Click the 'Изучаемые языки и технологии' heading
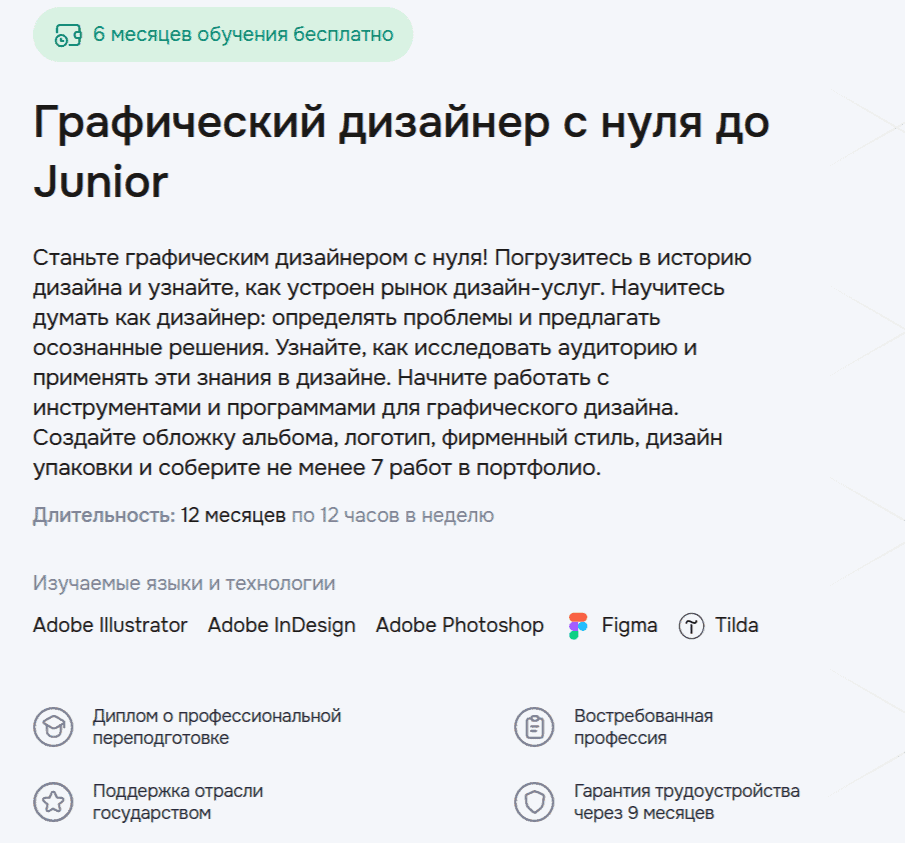The width and height of the screenshot is (905, 843). point(184,583)
